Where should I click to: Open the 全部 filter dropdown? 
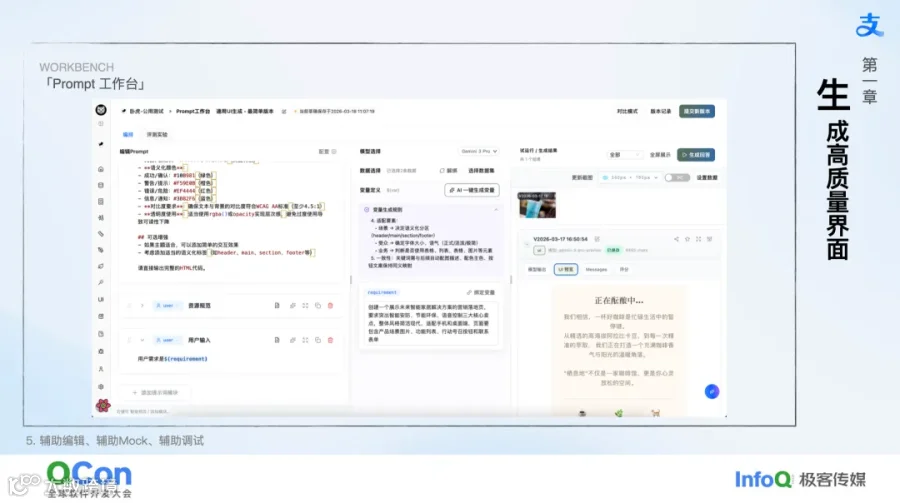[x=624, y=155]
